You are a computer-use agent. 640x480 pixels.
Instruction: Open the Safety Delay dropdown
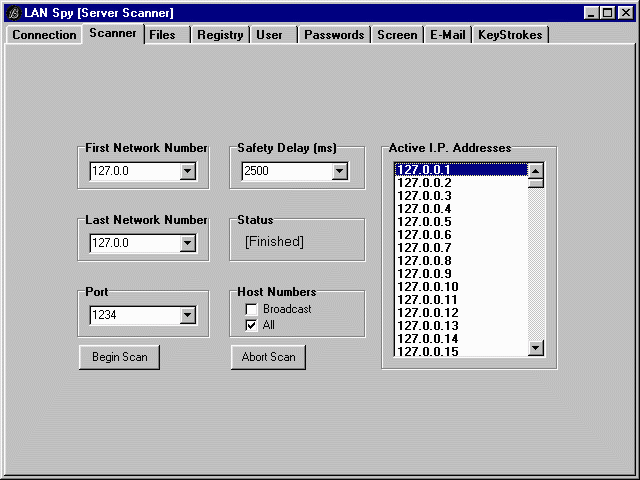coord(339,171)
